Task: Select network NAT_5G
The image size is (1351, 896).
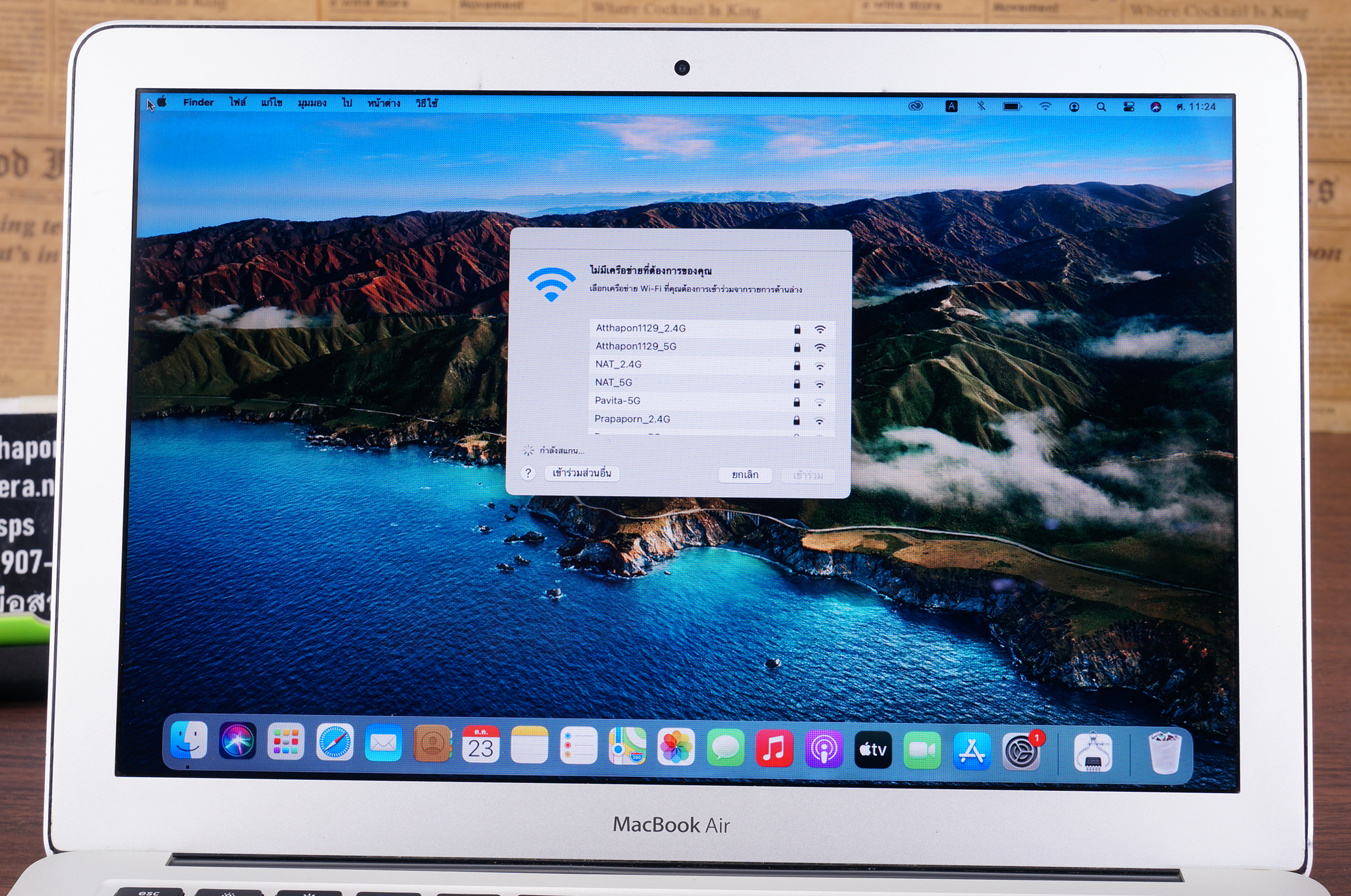Action: [711, 383]
